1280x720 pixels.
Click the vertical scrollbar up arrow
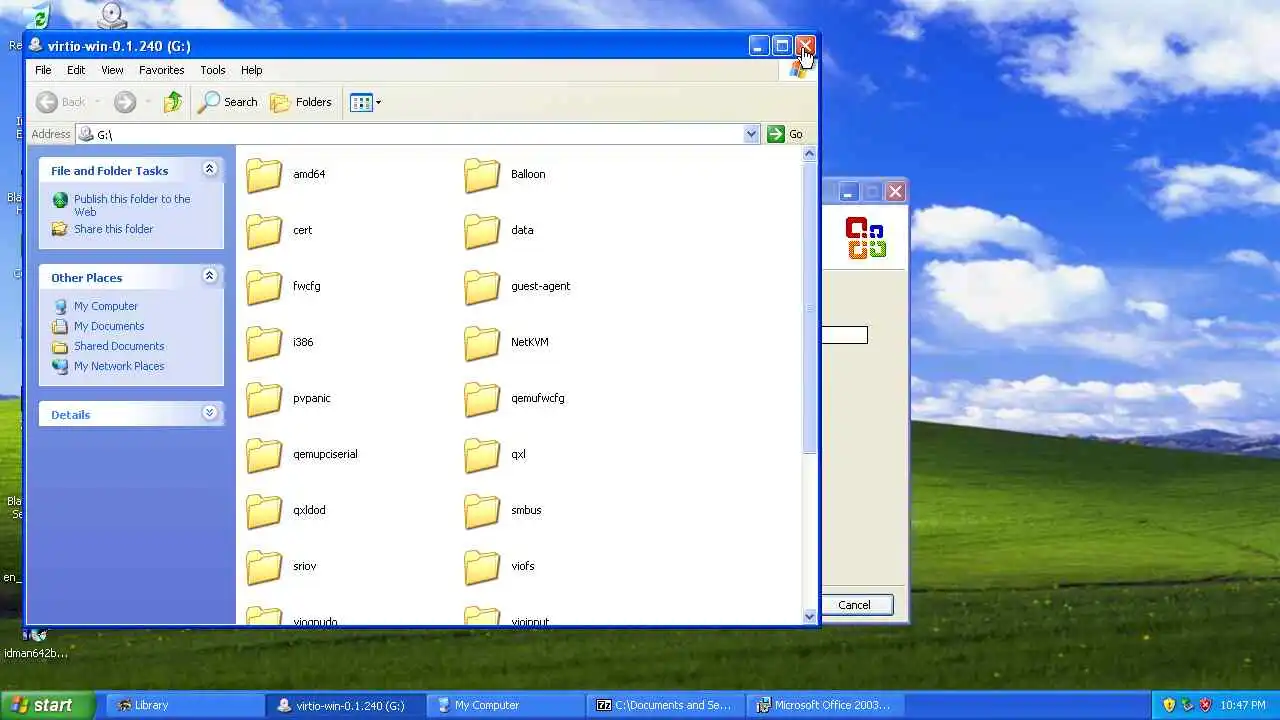pyautogui.click(x=810, y=154)
